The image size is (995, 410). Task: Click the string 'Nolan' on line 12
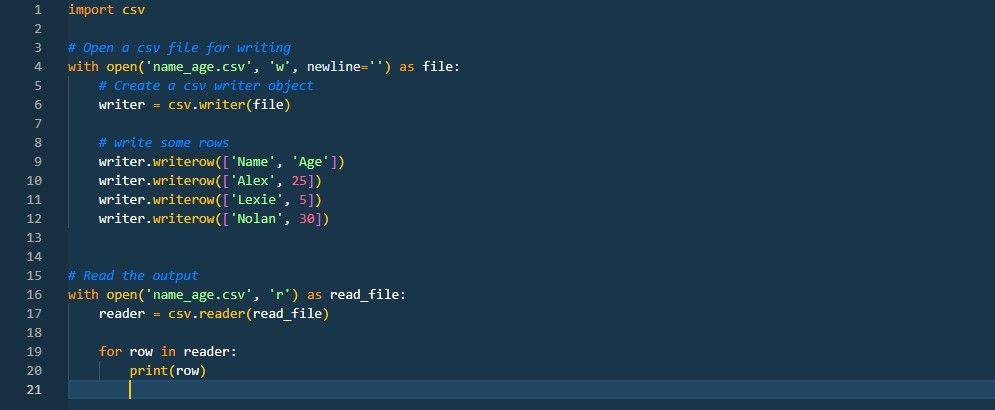pyautogui.click(x=256, y=219)
